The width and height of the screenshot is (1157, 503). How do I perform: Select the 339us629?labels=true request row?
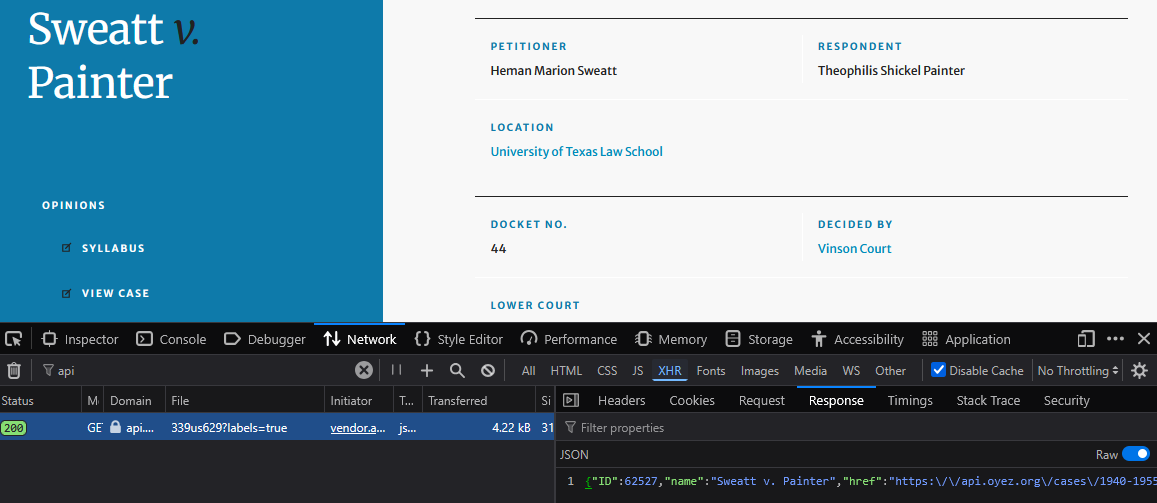click(x=277, y=427)
